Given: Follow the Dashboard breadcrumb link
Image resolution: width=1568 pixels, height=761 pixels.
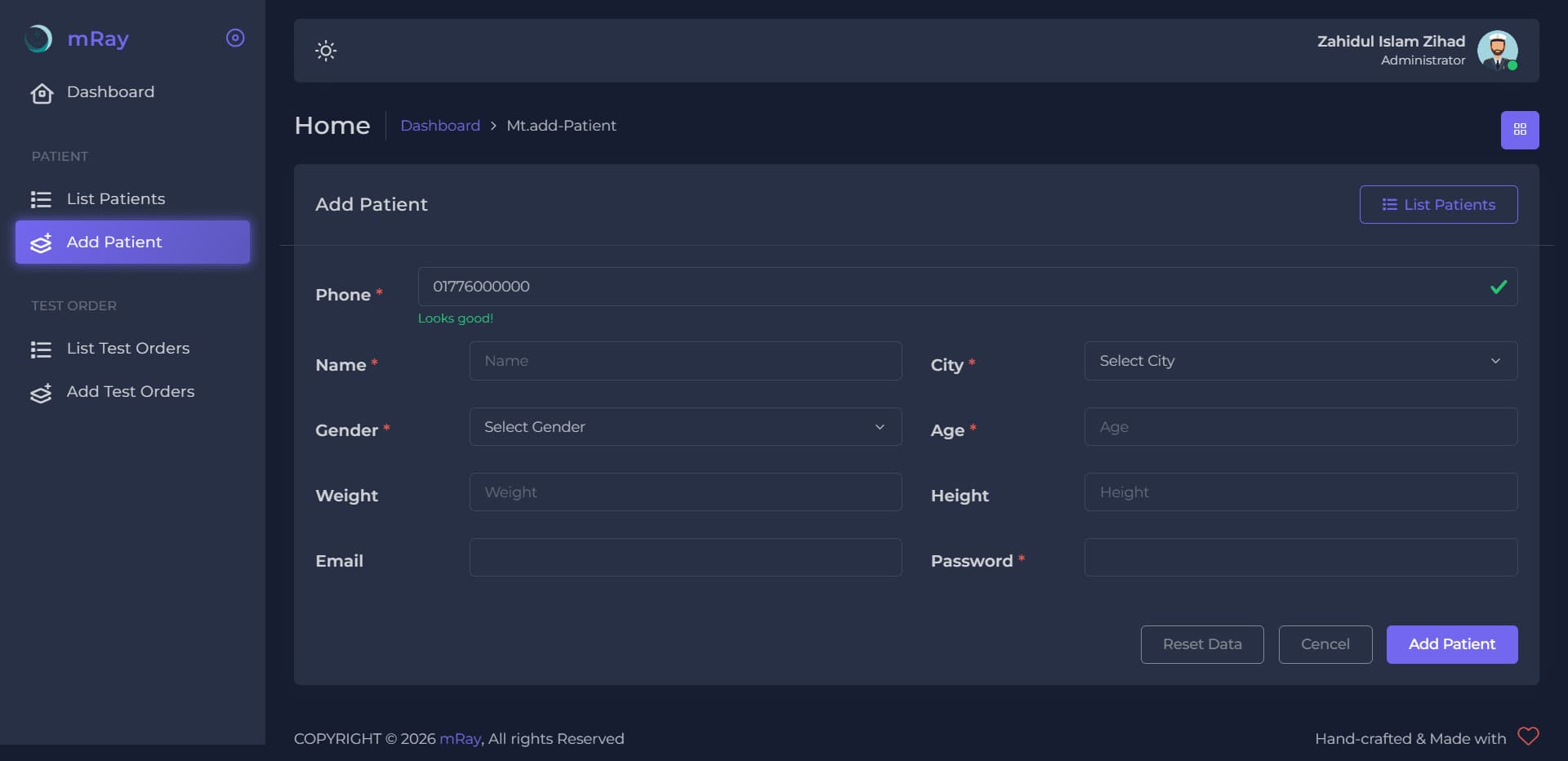Looking at the screenshot, I should tap(440, 126).
